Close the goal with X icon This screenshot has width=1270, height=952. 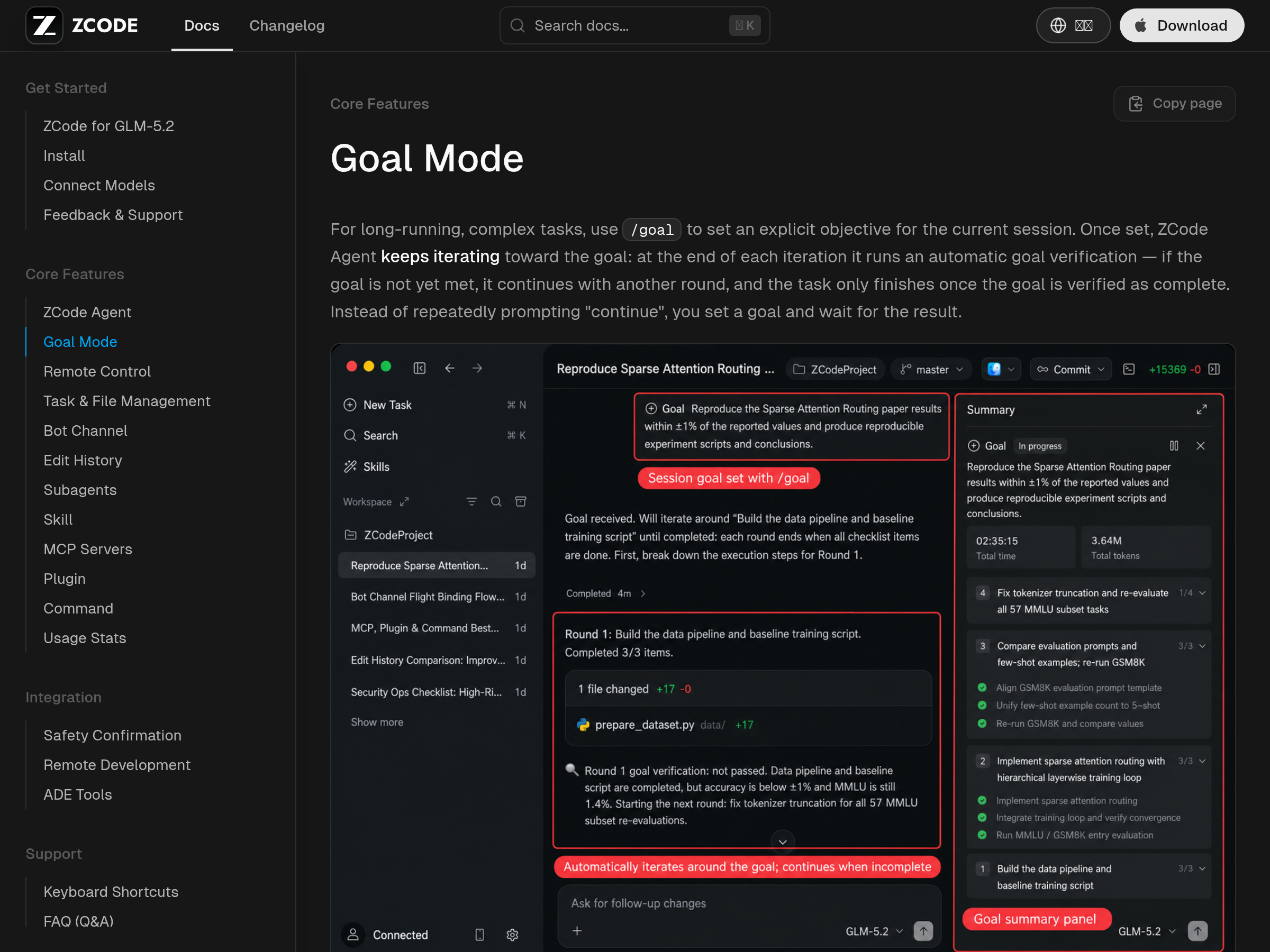point(1201,446)
